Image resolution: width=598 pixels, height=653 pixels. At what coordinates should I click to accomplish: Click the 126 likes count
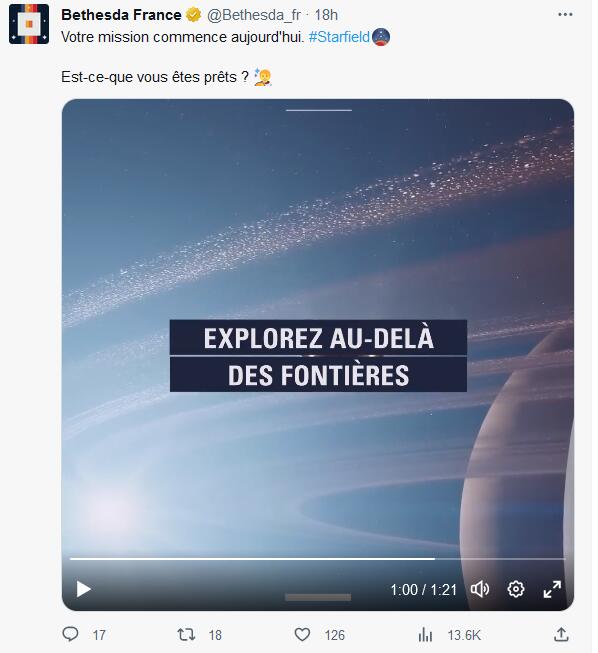[x=335, y=635]
